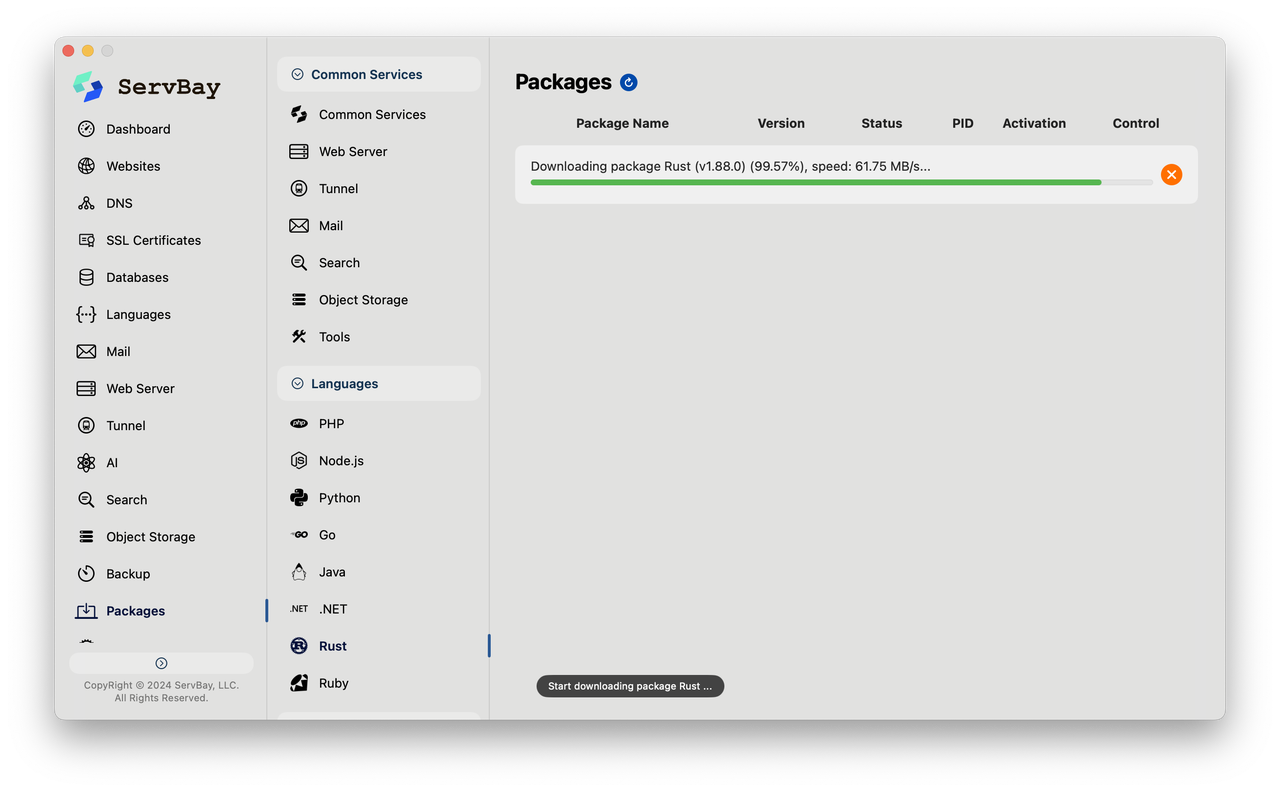1280x792 pixels.
Task: Click the Databases cylinder icon
Action: point(86,277)
